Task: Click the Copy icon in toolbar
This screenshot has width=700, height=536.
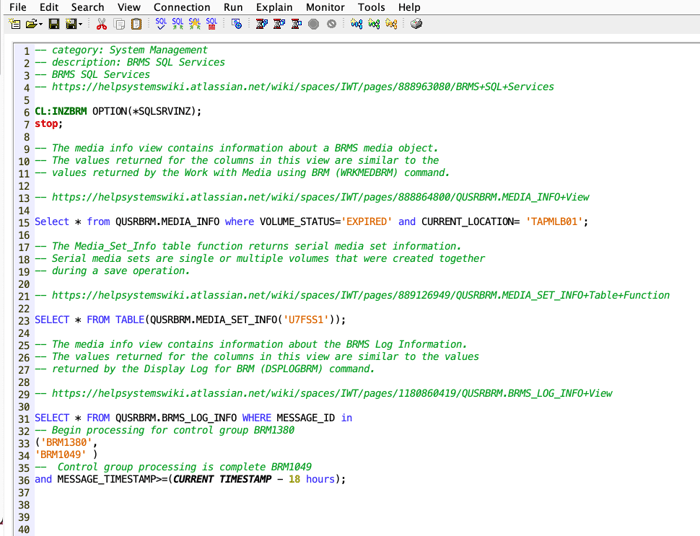Action: [119, 23]
